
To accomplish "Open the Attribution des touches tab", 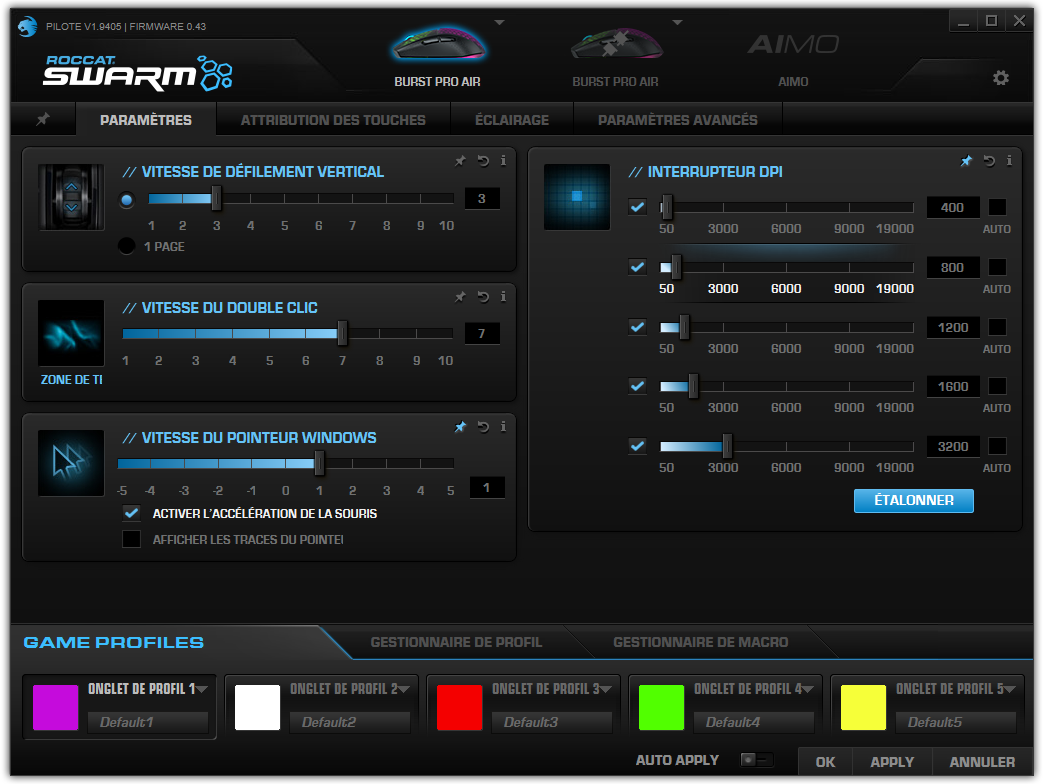I will (333, 120).
